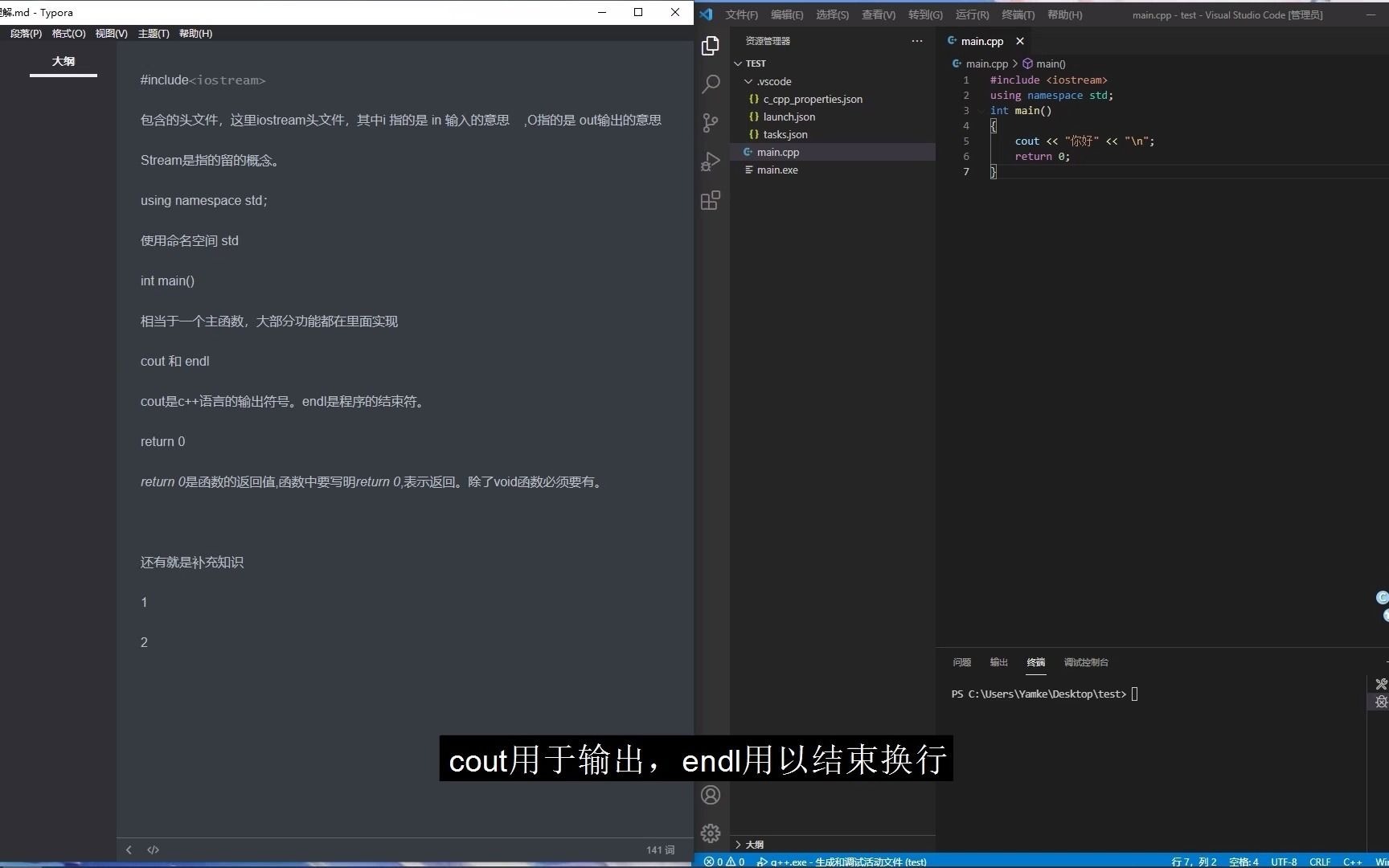Toggle source code mode in Typora
1389x868 pixels.
click(153, 850)
